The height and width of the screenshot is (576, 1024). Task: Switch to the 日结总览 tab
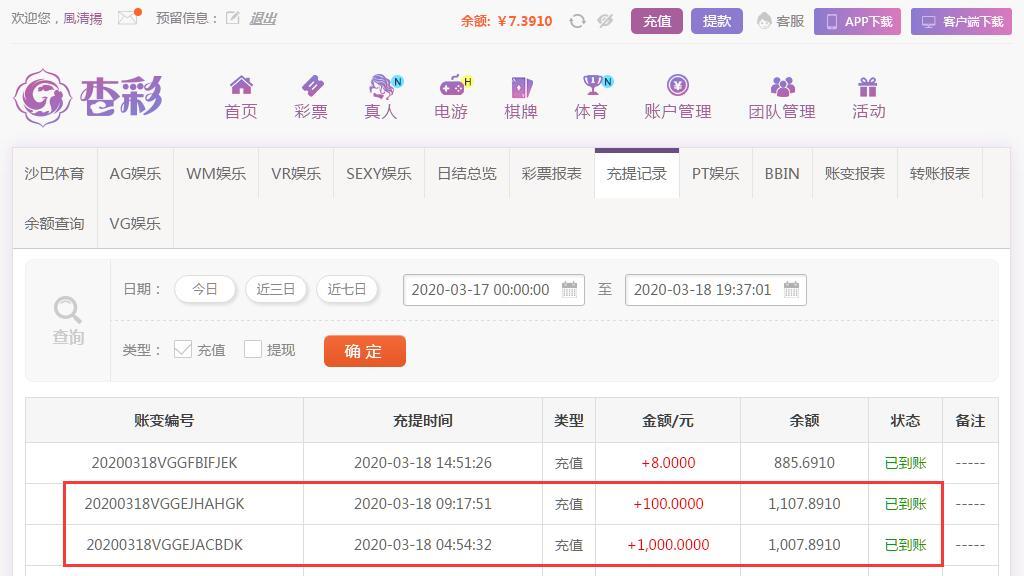click(467, 174)
